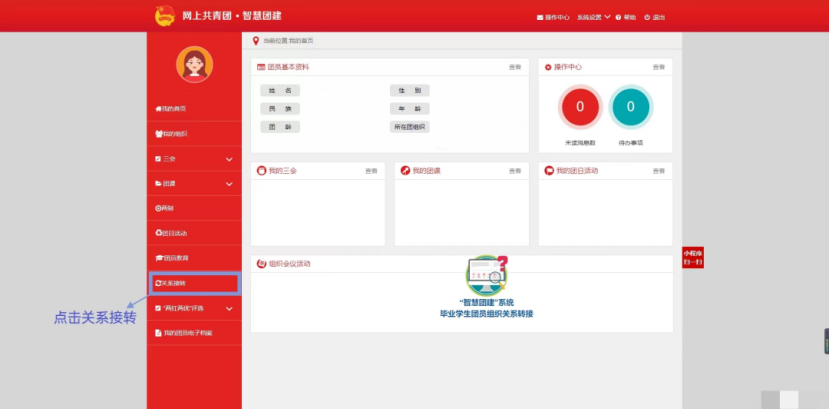The width and height of the screenshot is (830, 409).
Task: Click the Youth League emblem logo
Action: click(164, 16)
